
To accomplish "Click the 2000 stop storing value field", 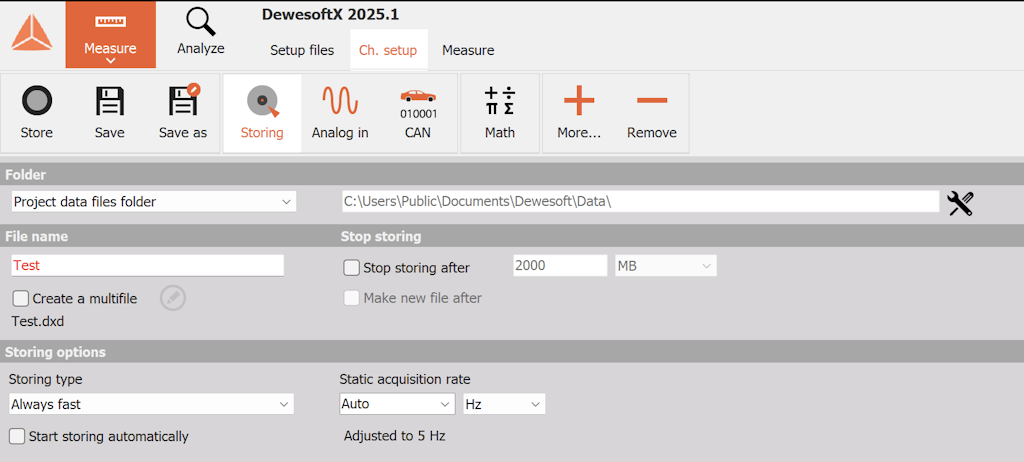I will tap(560, 266).
